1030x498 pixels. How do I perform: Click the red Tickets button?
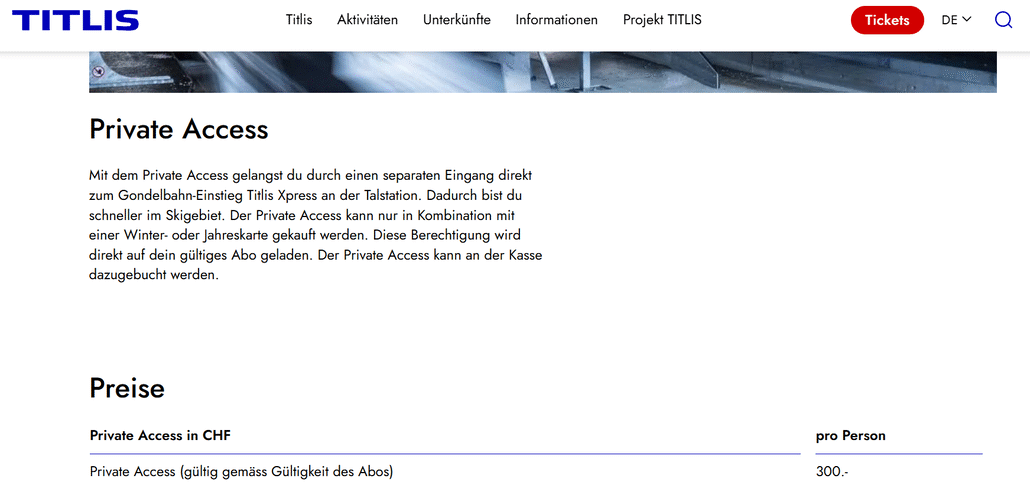click(x=887, y=20)
